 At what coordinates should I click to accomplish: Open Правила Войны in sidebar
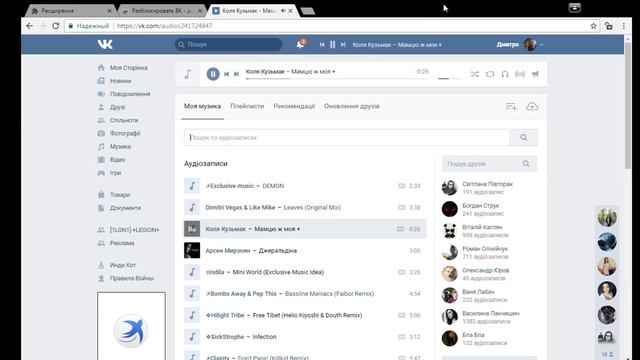pos(126,278)
